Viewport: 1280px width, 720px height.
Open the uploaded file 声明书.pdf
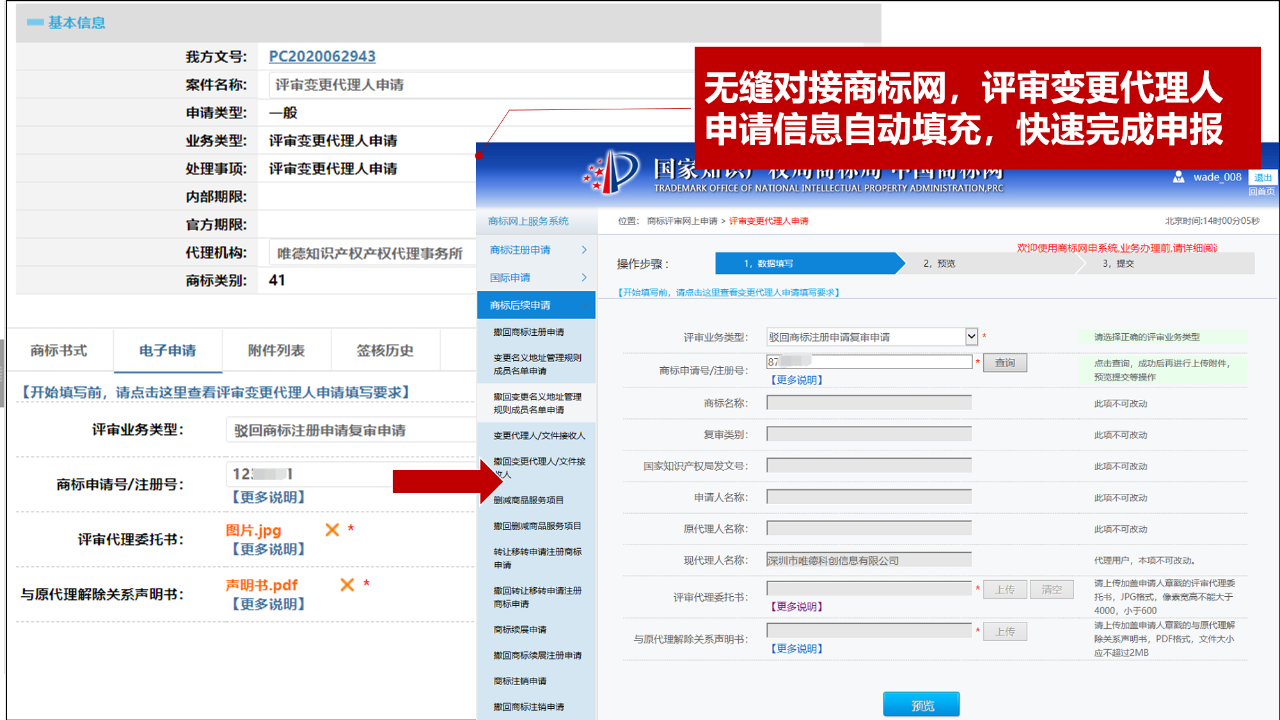(262, 585)
